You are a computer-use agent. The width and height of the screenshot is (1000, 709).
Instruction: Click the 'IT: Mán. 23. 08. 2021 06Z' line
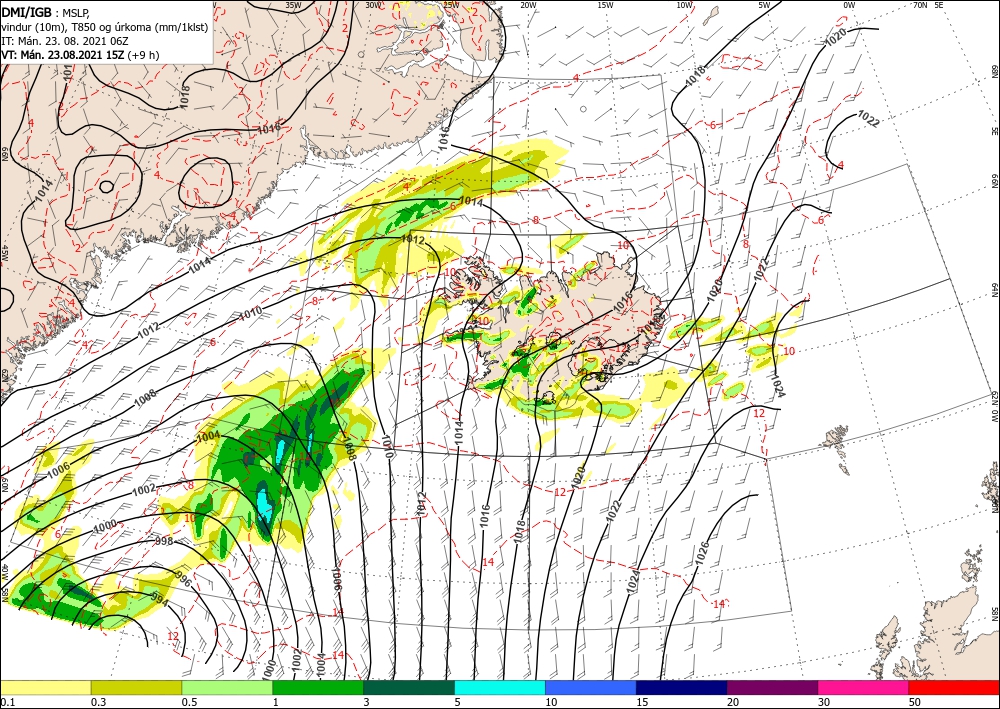click(65, 41)
